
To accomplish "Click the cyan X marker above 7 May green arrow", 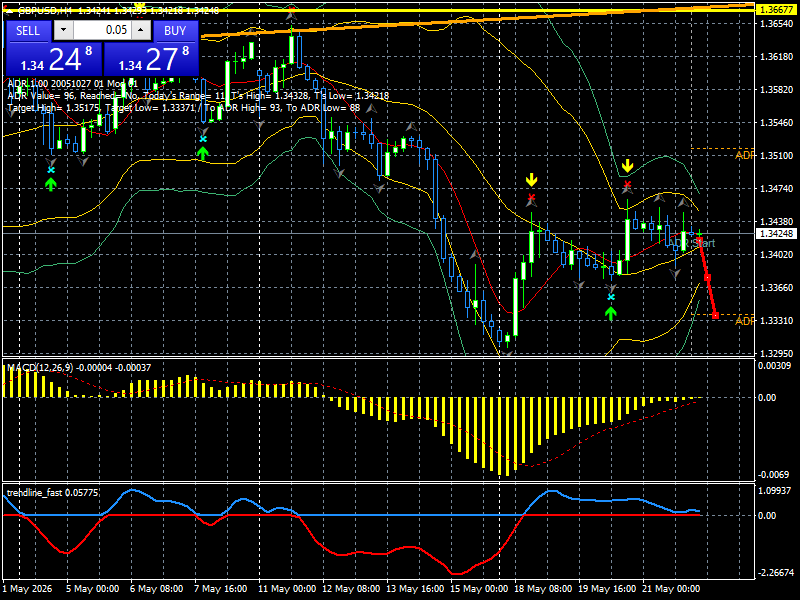I will [203, 139].
